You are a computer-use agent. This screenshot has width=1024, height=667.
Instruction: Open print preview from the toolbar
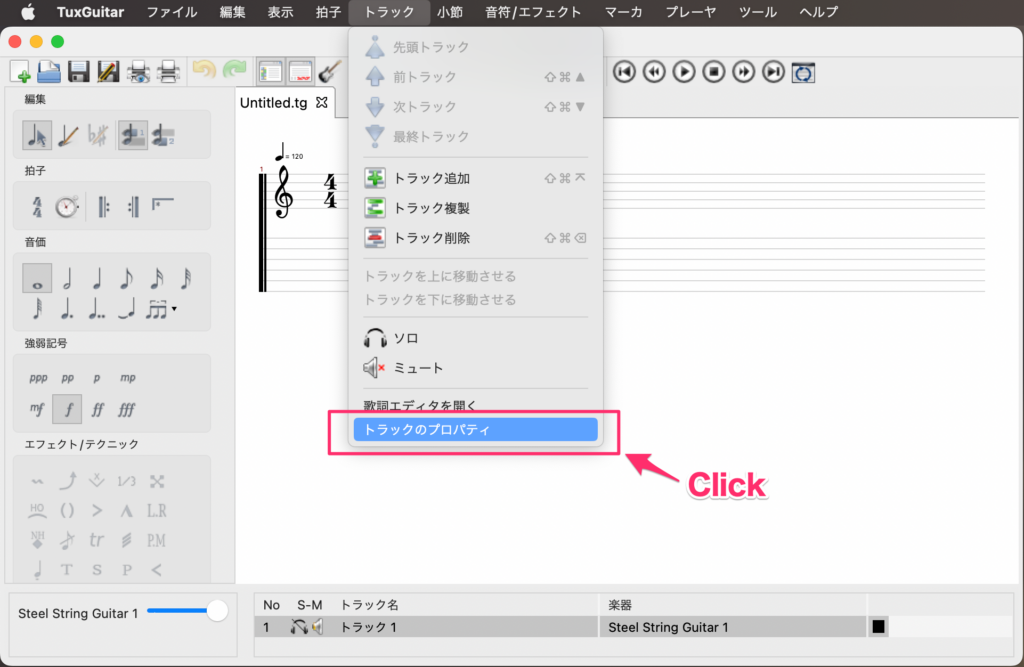[x=138, y=72]
